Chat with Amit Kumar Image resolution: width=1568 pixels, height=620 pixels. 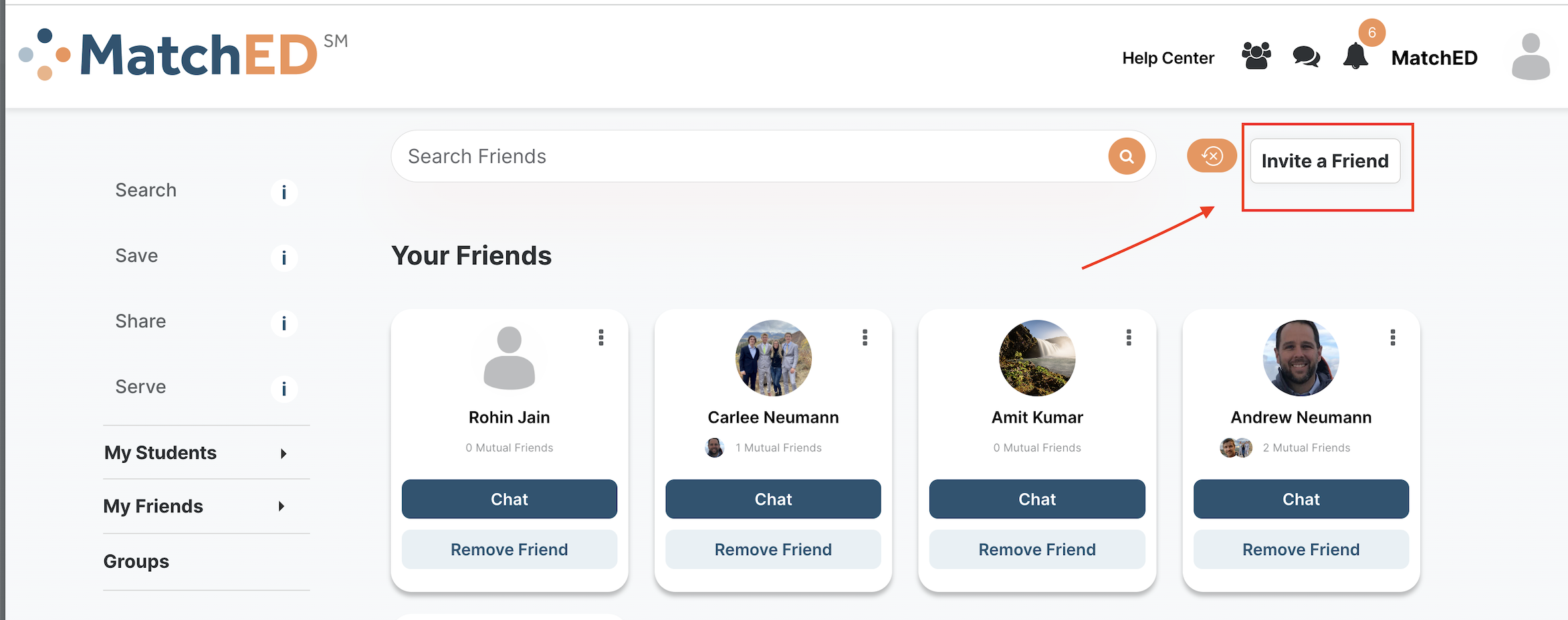point(1036,499)
